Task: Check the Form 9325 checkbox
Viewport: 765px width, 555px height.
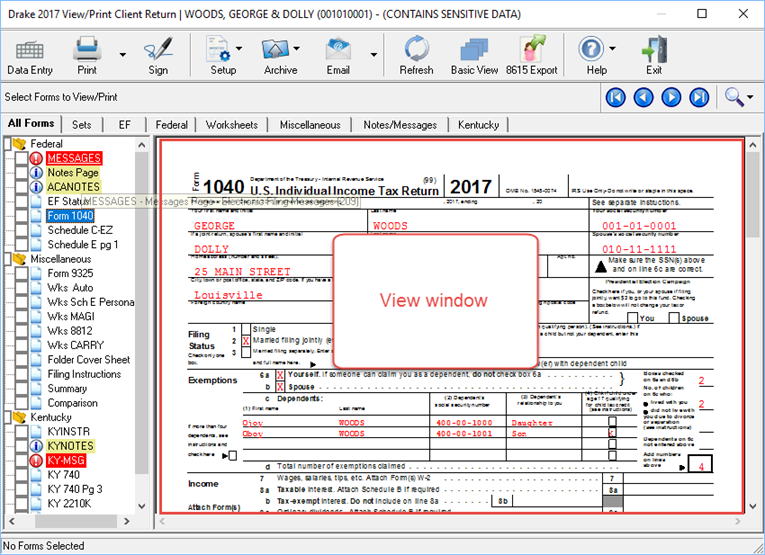Action: (21, 273)
